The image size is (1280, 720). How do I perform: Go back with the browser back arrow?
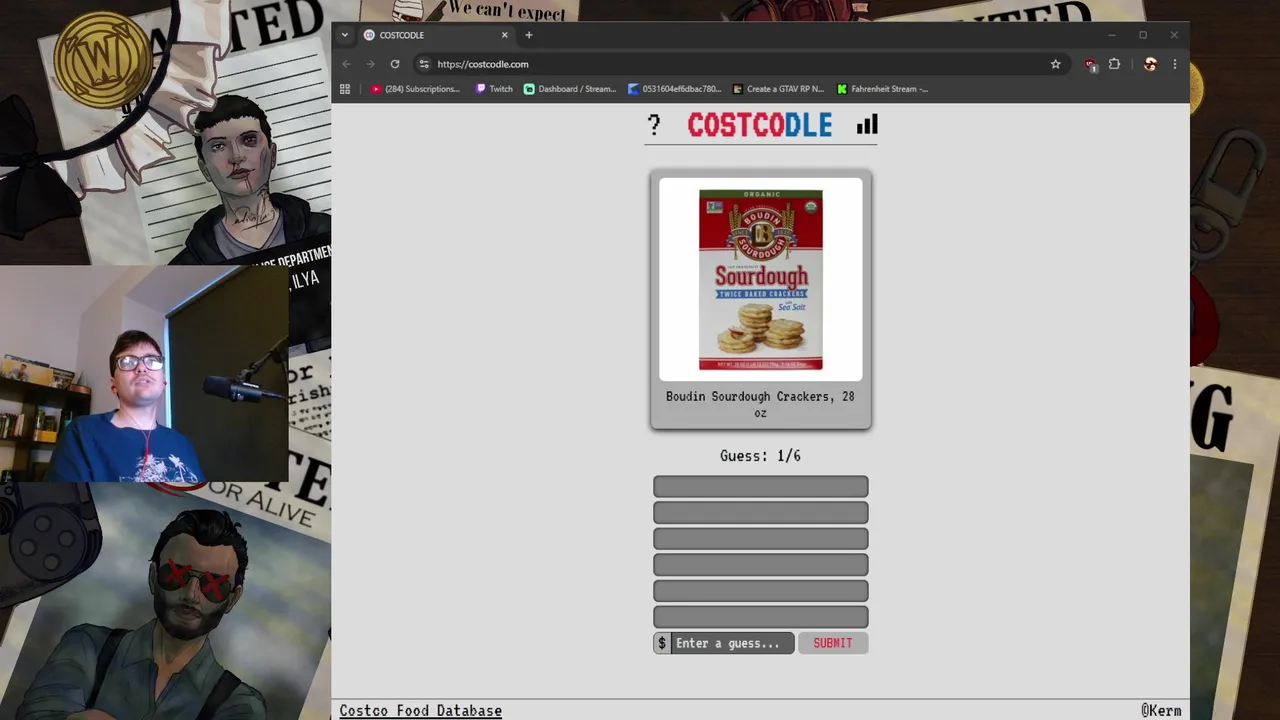(346, 64)
